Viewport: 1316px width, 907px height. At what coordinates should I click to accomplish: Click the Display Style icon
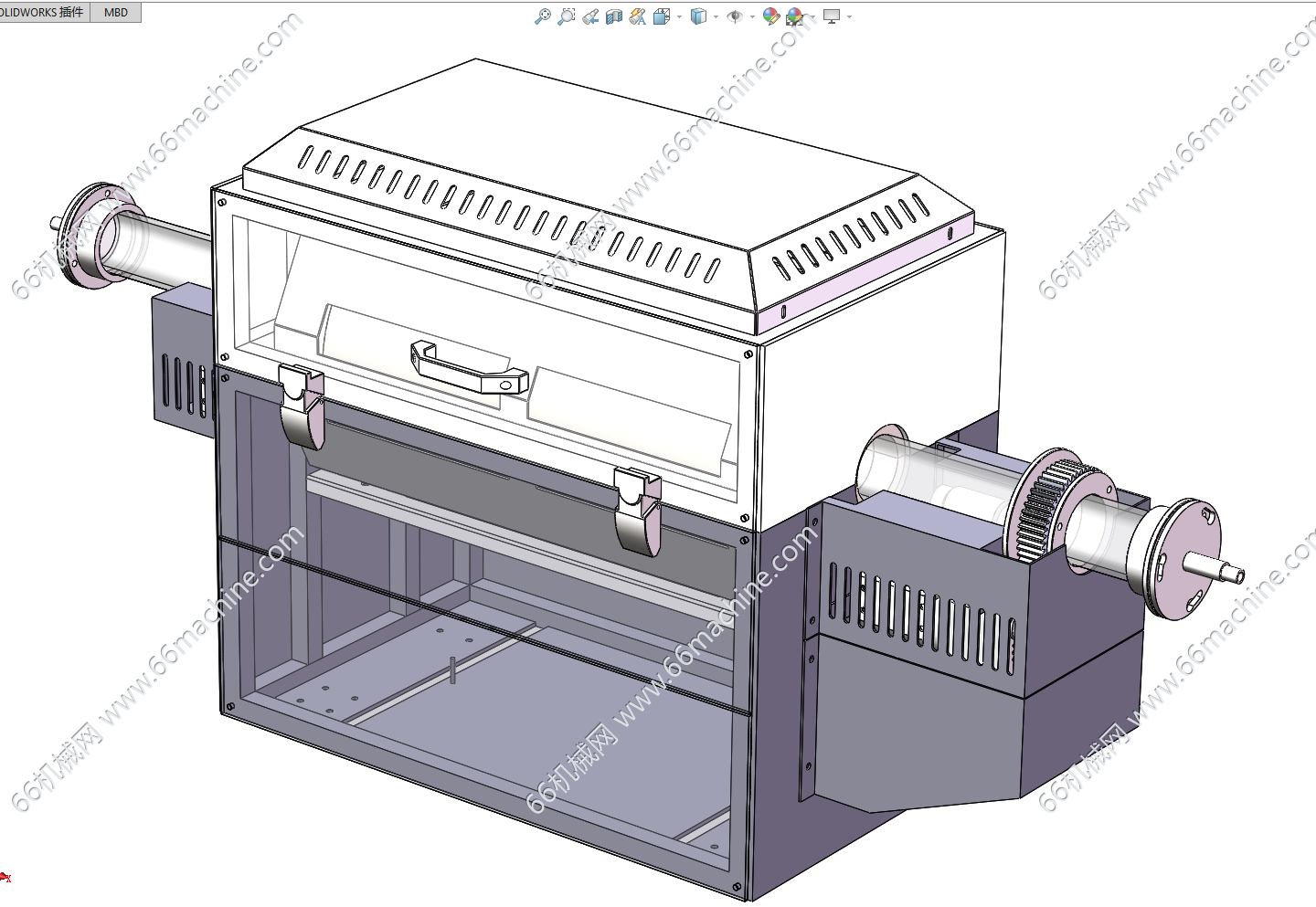click(699, 16)
